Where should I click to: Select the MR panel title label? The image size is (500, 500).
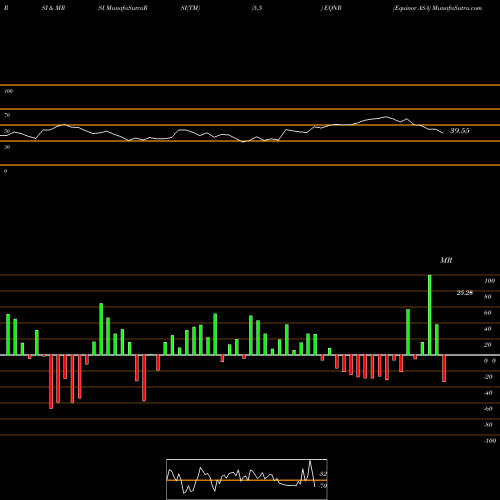[446, 260]
